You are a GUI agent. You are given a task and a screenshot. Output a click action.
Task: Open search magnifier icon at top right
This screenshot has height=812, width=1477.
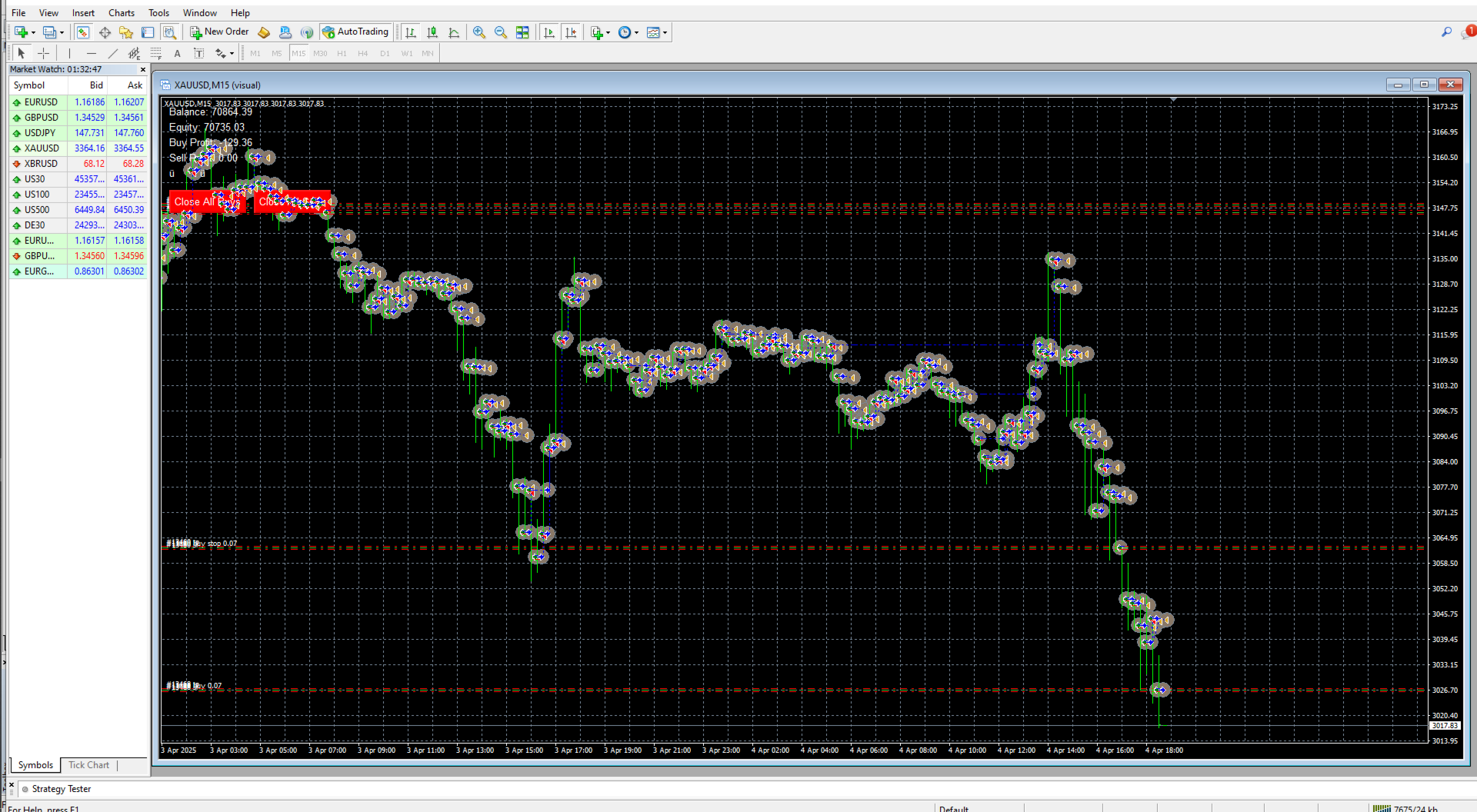tap(1446, 32)
